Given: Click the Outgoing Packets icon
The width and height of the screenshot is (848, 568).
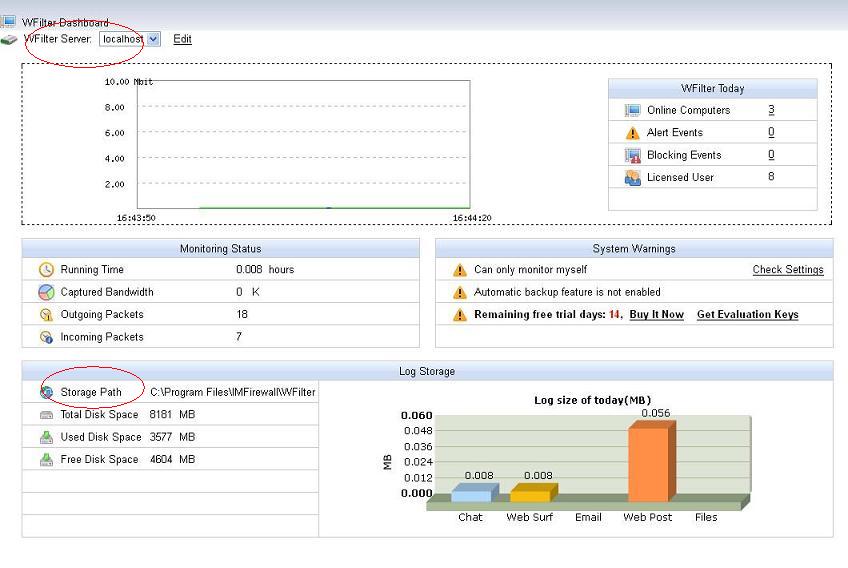Looking at the screenshot, I should [x=47, y=315].
